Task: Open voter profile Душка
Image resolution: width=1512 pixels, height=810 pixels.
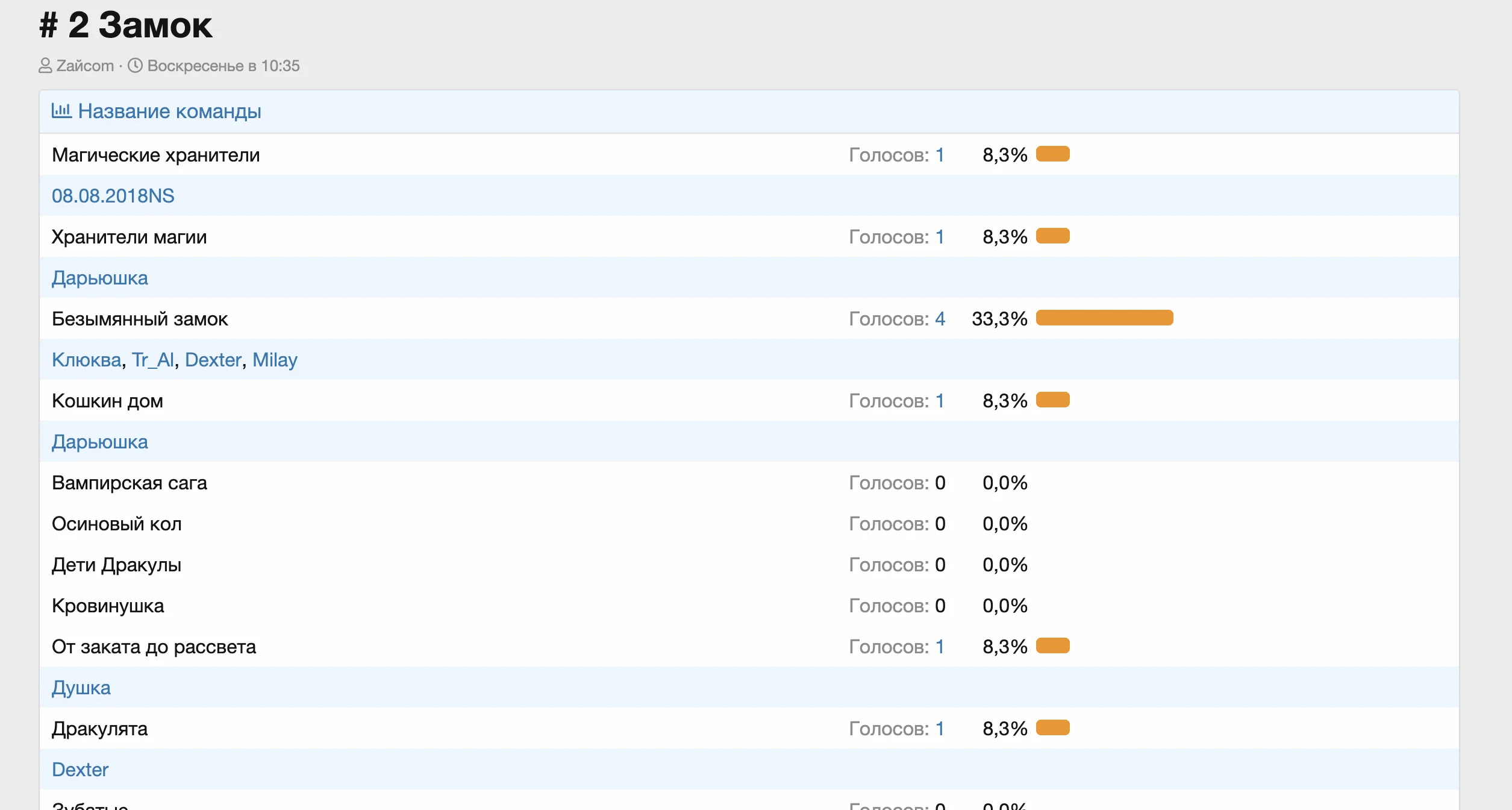Action: (81, 688)
